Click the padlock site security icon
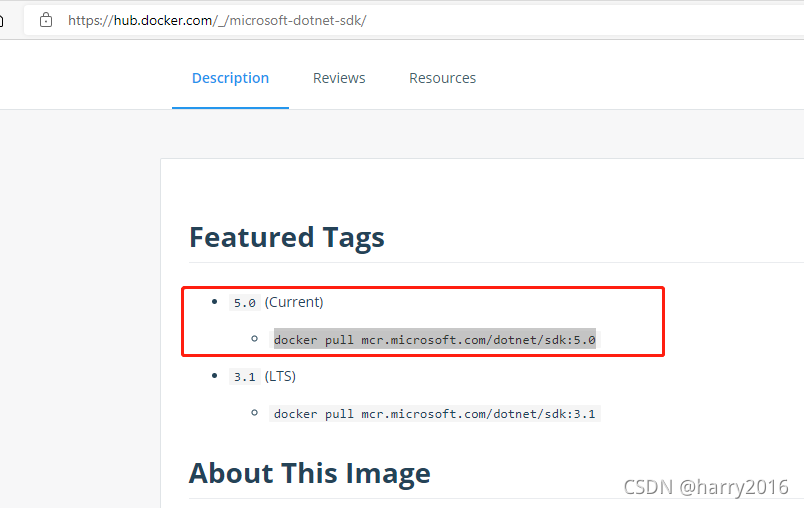 (x=46, y=20)
